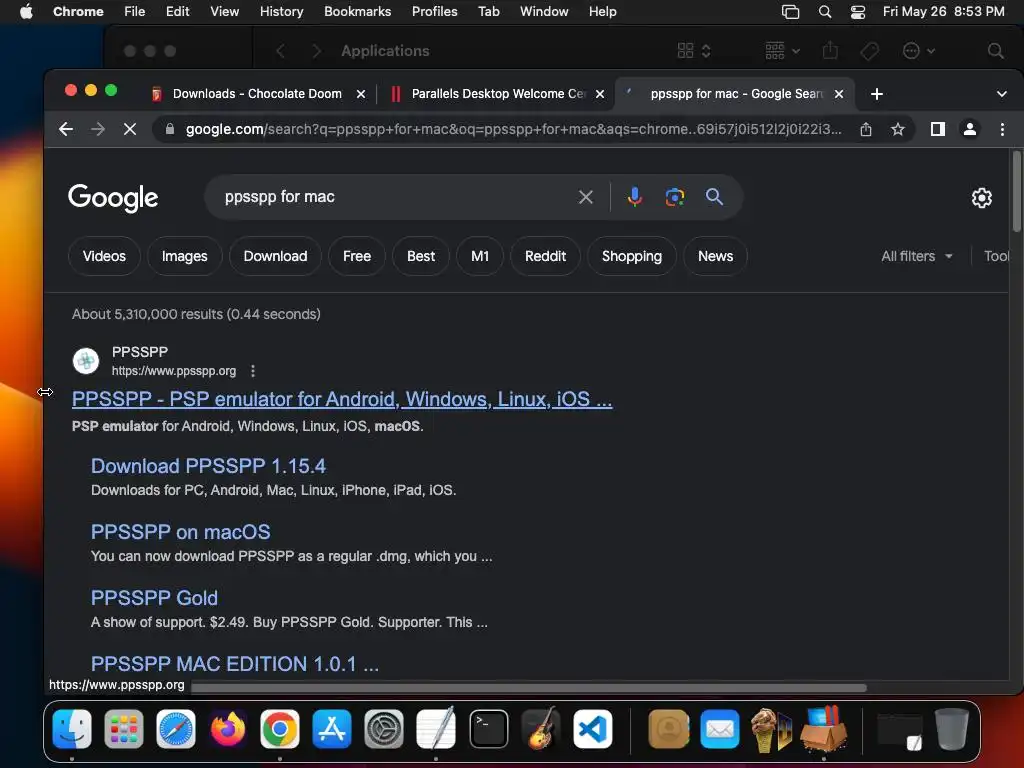Open Google quick settings gear
The height and width of the screenshot is (768, 1024).
point(982,198)
